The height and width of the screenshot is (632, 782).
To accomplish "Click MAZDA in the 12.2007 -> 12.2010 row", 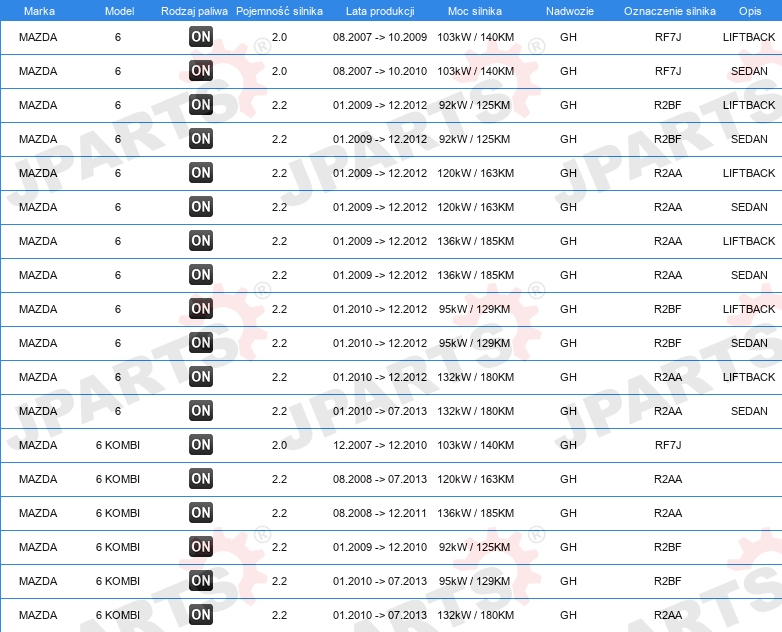I will click(x=38, y=445).
